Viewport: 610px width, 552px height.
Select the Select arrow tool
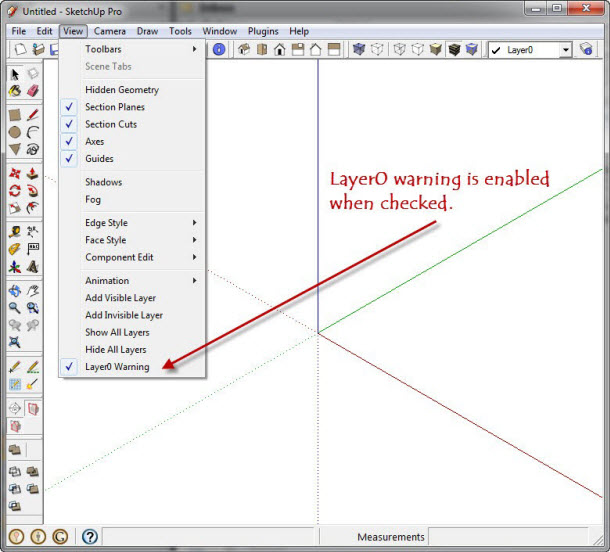click(15, 74)
